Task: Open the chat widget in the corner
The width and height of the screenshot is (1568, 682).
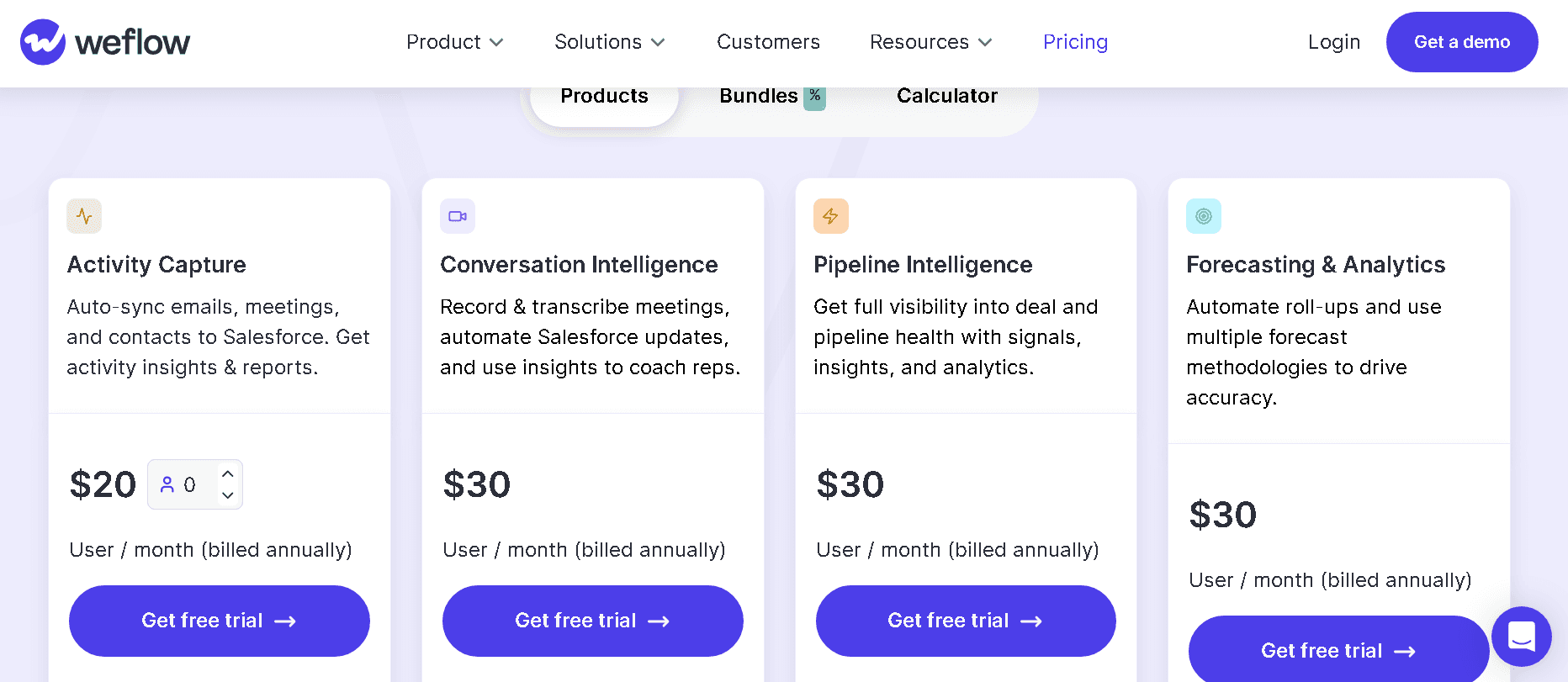Action: coord(1521,637)
